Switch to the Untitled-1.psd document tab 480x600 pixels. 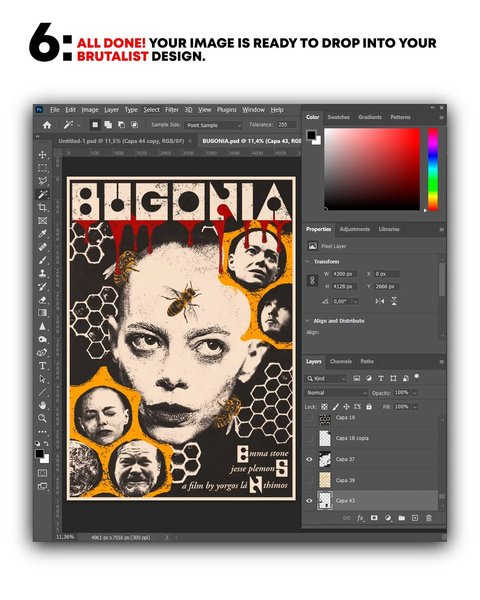point(121,141)
